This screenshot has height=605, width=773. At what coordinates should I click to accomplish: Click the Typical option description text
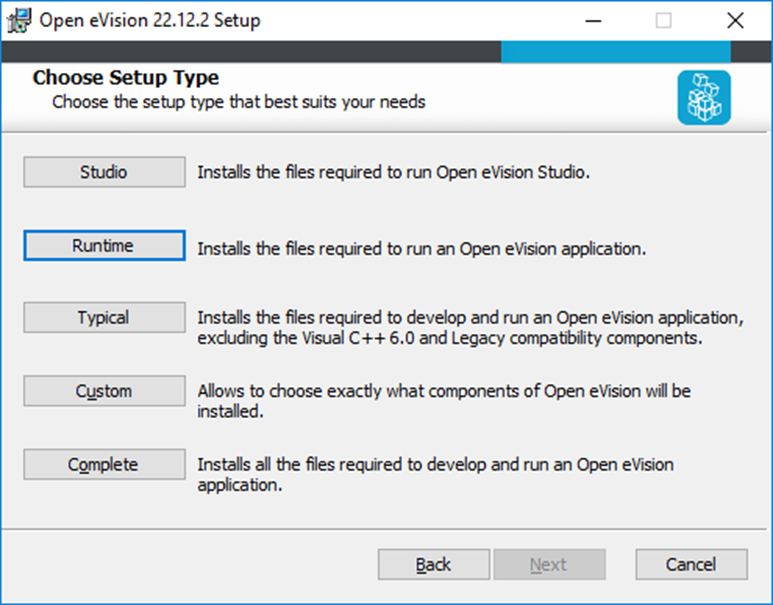(470, 327)
